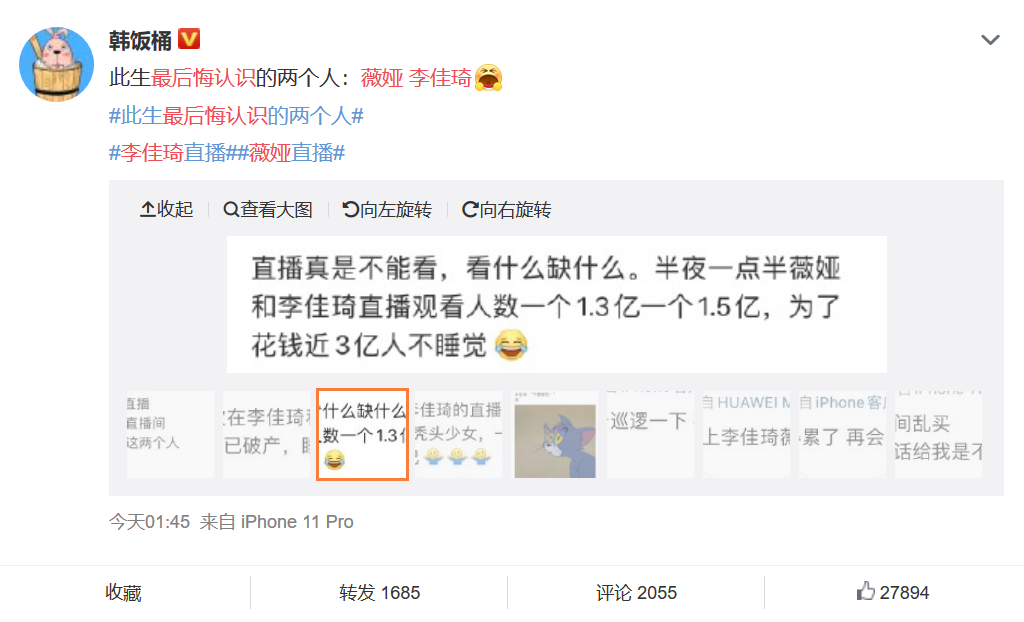This screenshot has height=622, width=1024.
Task: Click the large expanded image text
Action: click(x=556, y=304)
